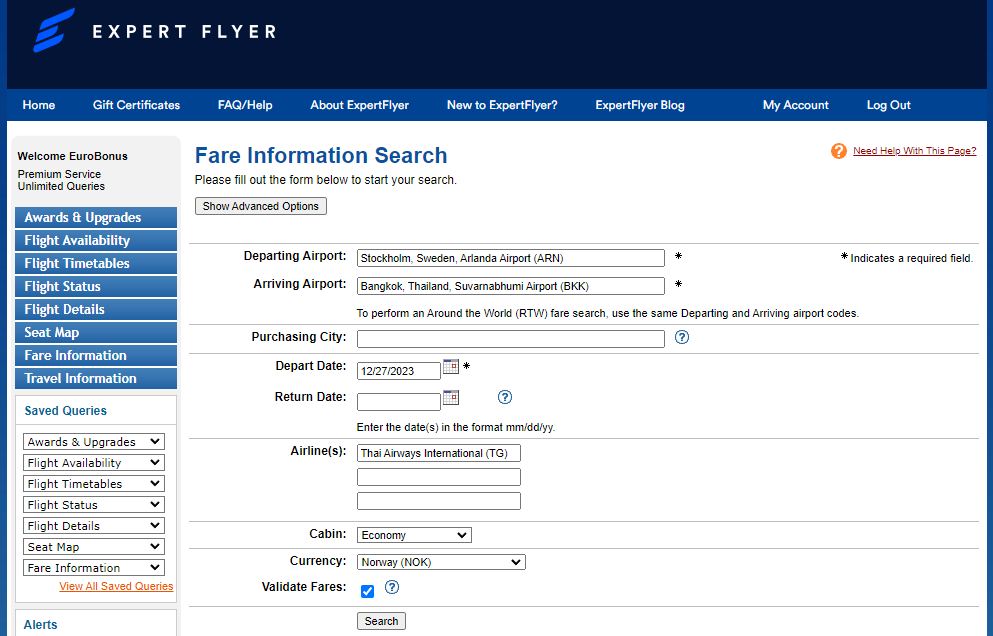This screenshot has height=636, width=993.
Task: Expand Awards & Upgrades saved queries dropdown
Action: (94, 442)
